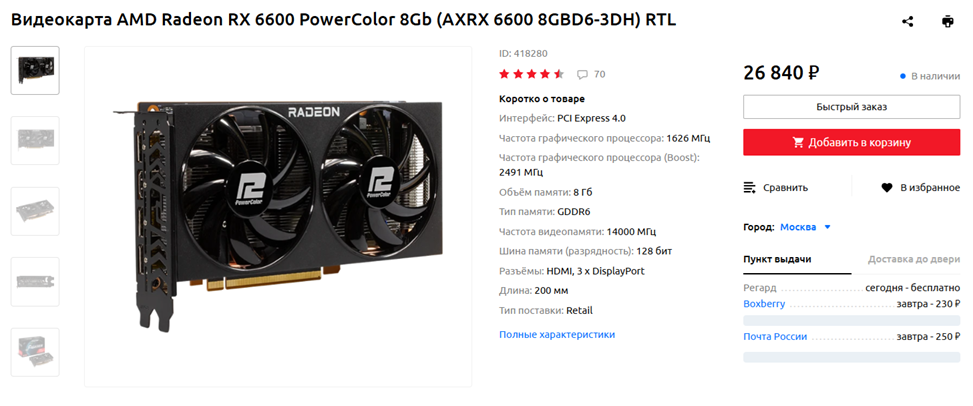Switch to Доставка до двери tab
The width and height of the screenshot is (973, 406).
pyautogui.click(x=913, y=259)
